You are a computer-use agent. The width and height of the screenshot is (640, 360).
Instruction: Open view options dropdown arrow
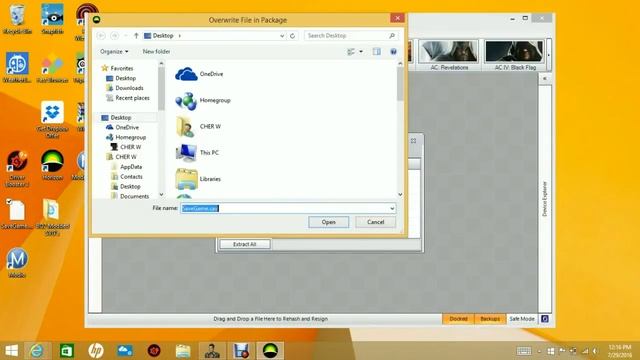point(361,51)
